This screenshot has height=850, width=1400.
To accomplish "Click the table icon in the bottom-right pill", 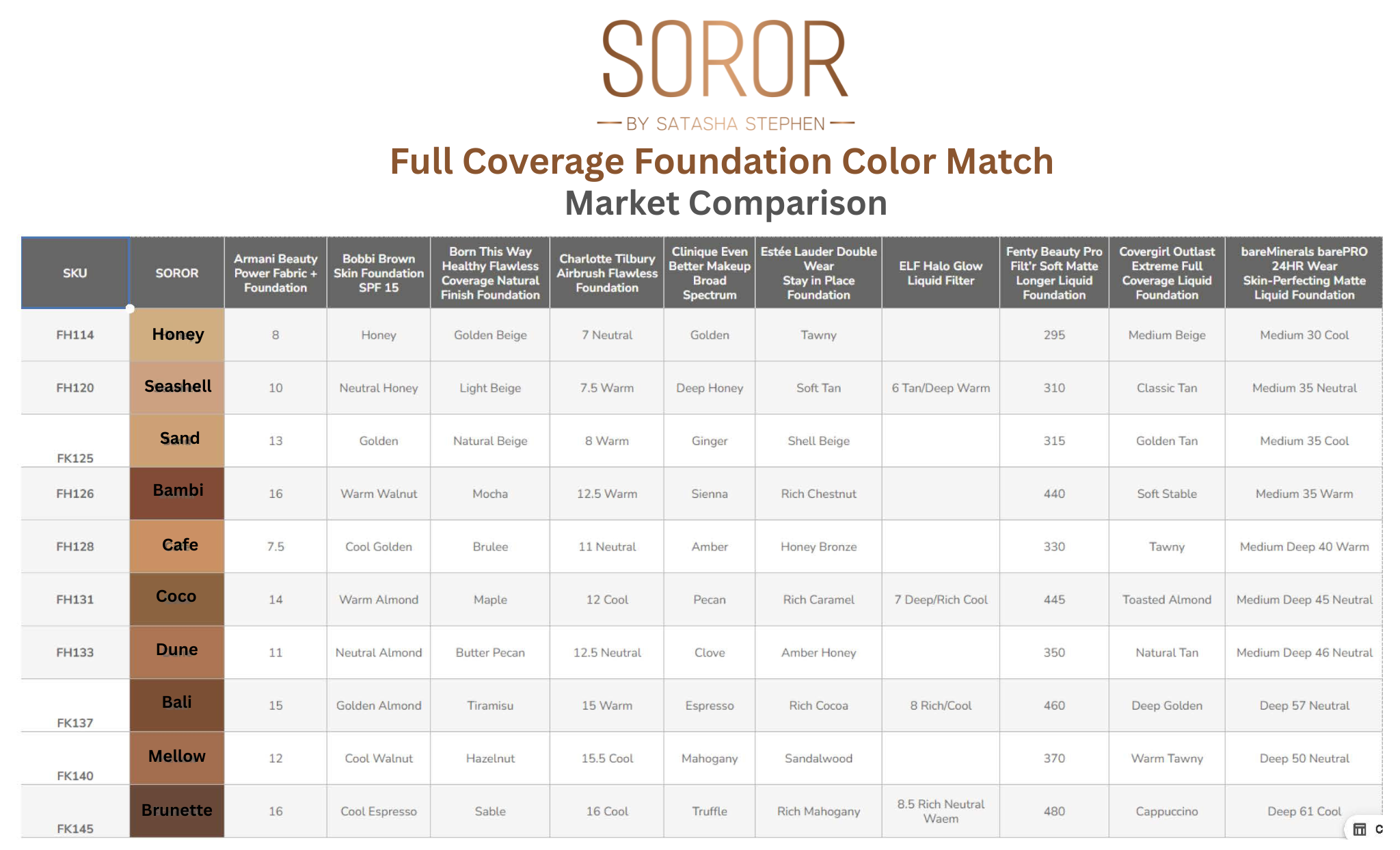I will pyautogui.click(x=1360, y=829).
